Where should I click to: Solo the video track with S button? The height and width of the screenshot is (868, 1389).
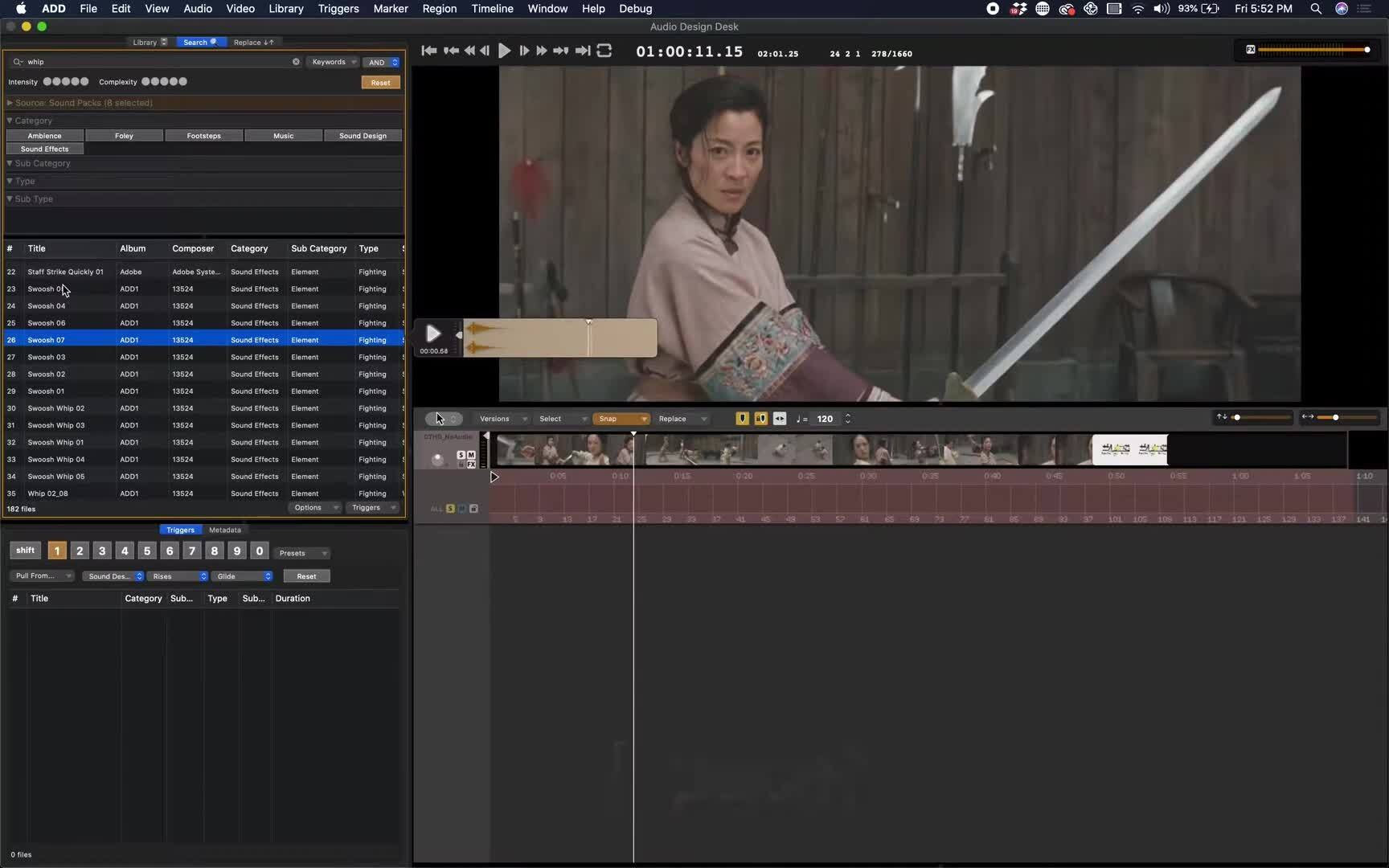pos(461,455)
